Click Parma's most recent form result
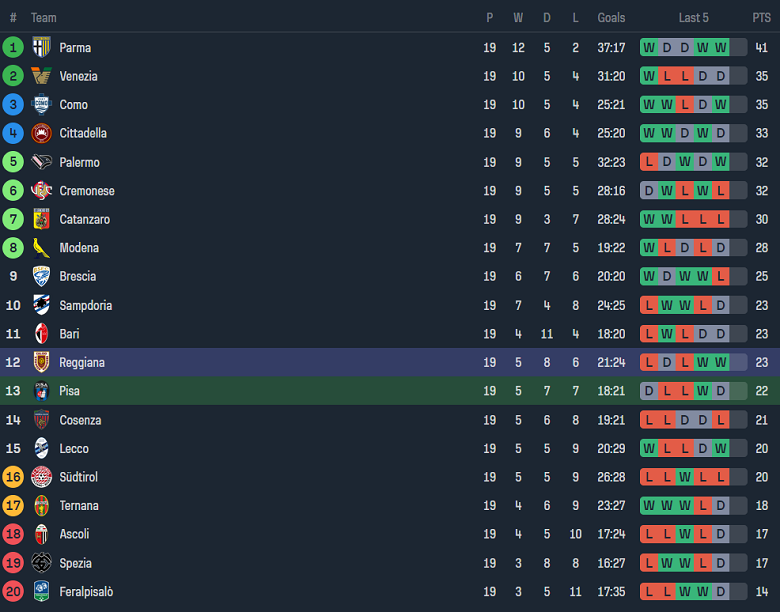 coord(720,47)
